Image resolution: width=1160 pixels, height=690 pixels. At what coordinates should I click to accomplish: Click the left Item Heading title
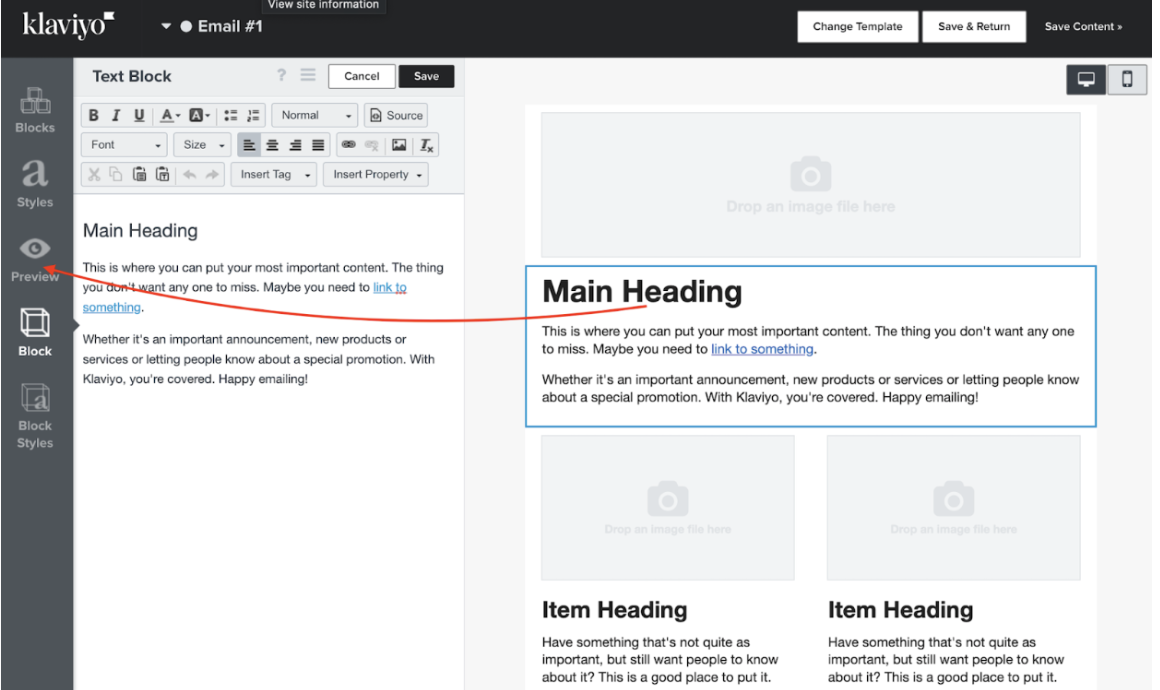(614, 610)
